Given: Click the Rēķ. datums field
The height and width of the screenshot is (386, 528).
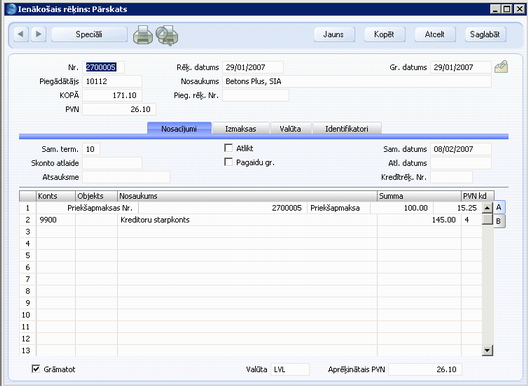Looking at the screenshot, I should coord(253,67).
